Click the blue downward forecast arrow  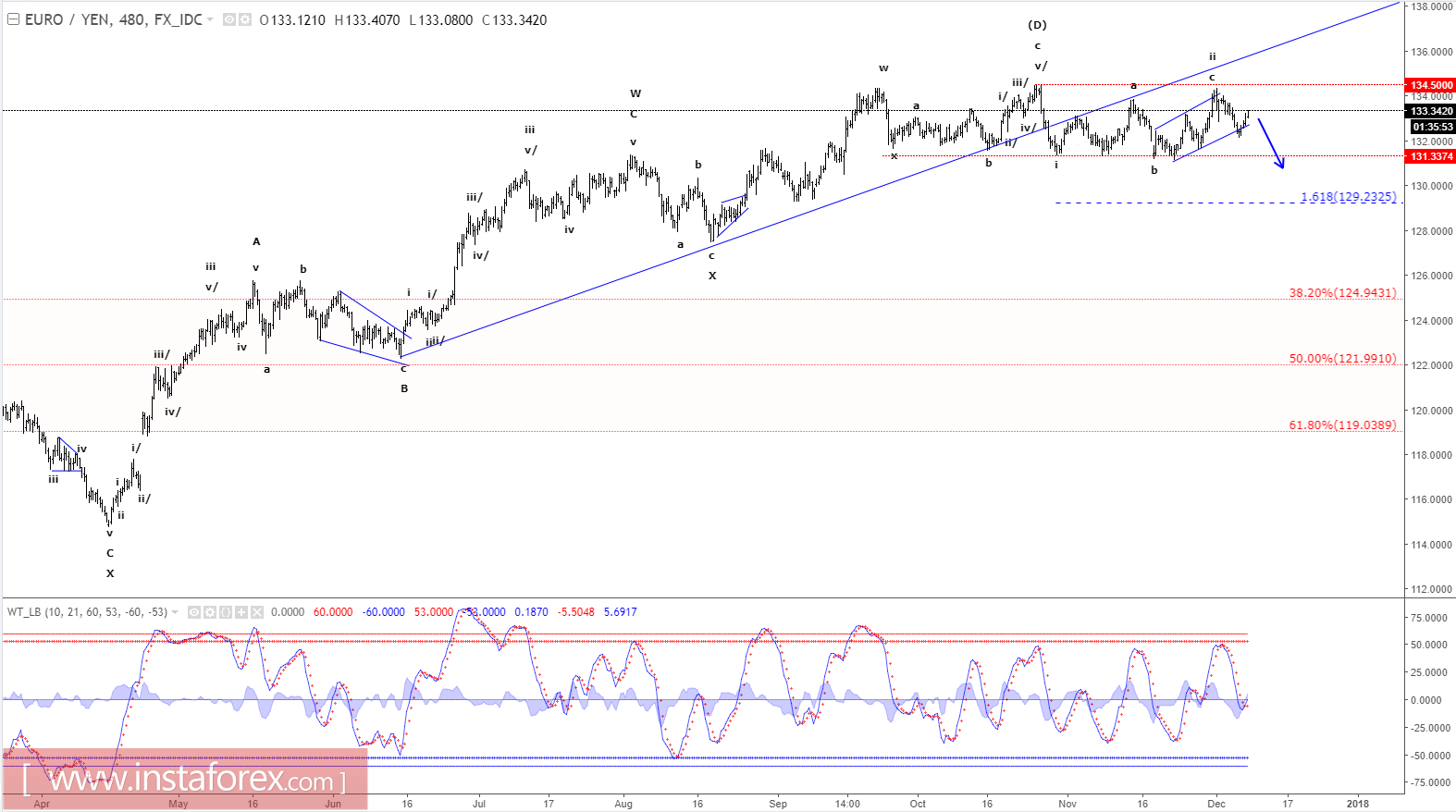coord(1271,144)
